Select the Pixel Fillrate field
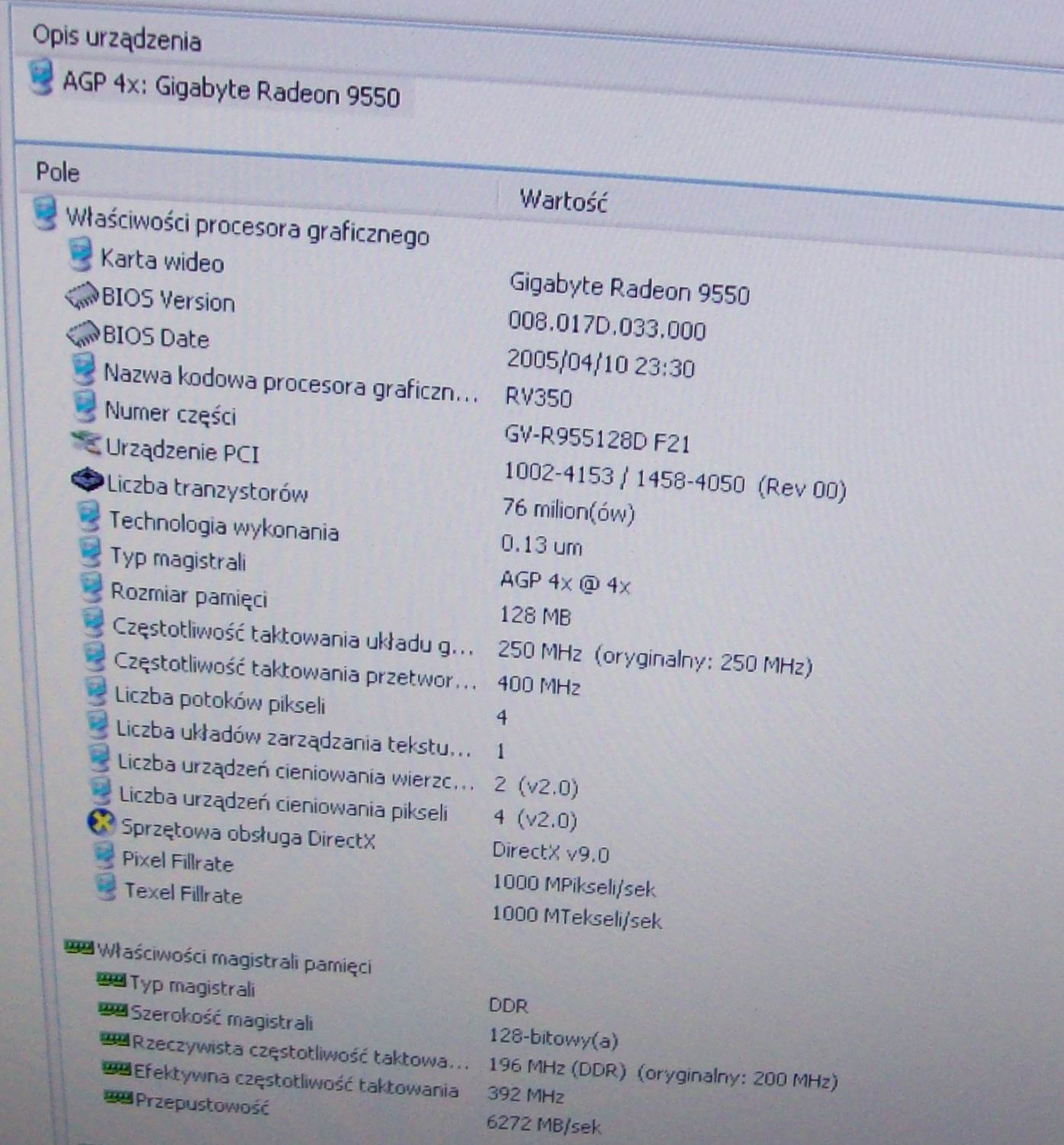Image resolution: width=1064 pixels, height=1145 pixels. 178,862
